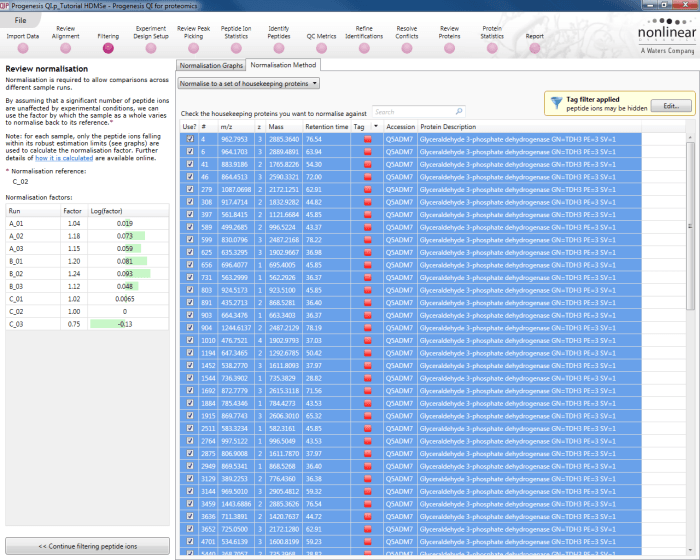Uncheck Use for peptide ion 46
Screen dimensions: 700x560
coord(190,176)
